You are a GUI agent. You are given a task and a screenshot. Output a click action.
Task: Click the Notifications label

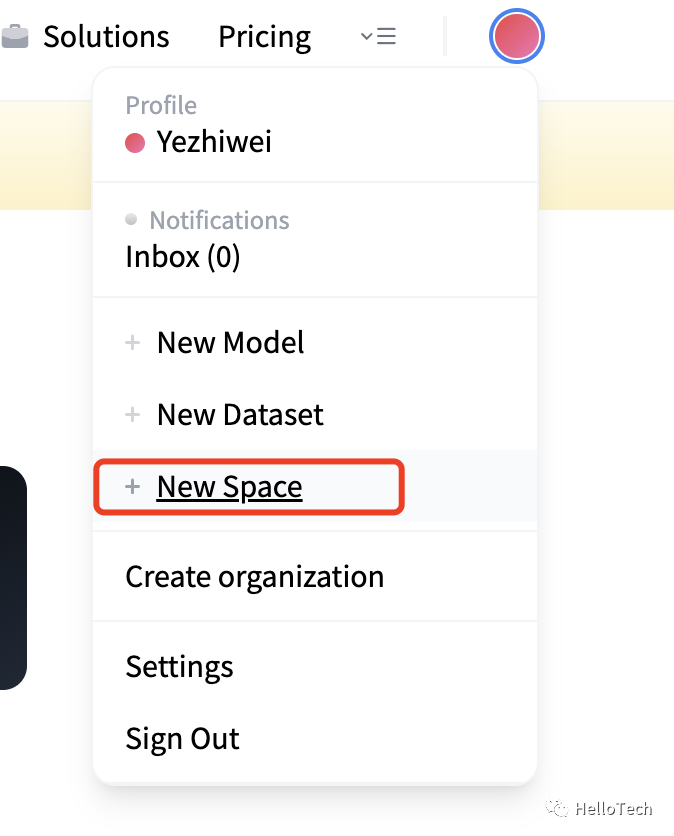[219, 220]
